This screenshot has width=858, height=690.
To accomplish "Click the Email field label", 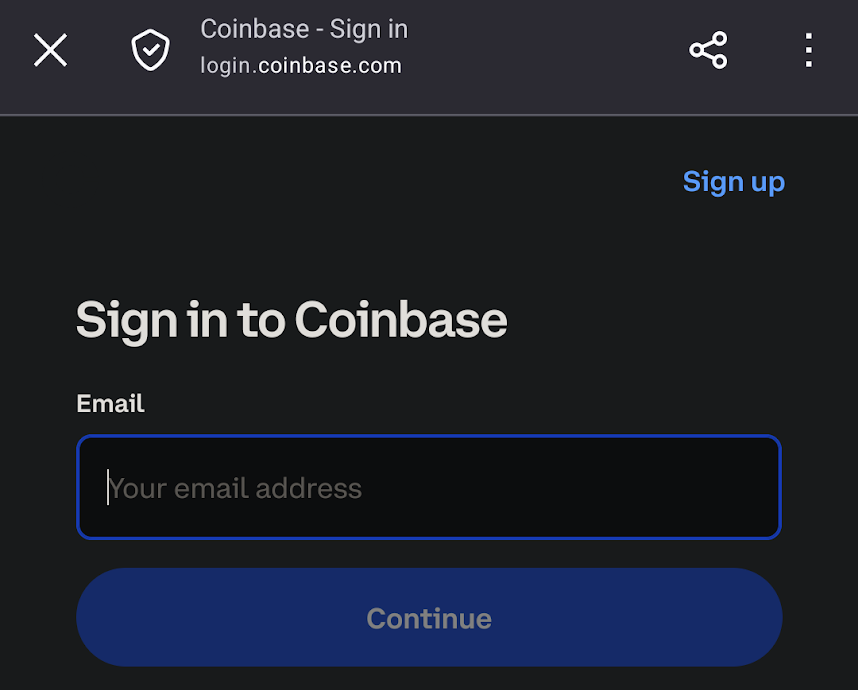I will [110, 403].
